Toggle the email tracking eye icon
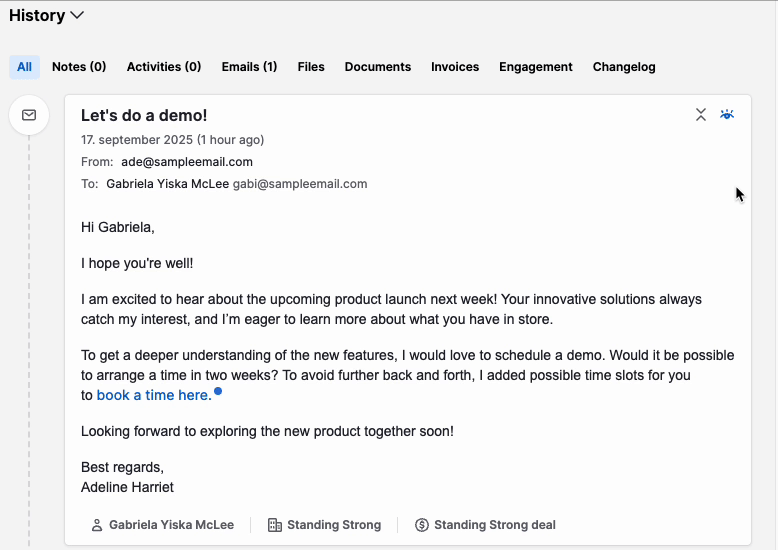The height and width of the screenshot is (550, 778). [727, 115]
